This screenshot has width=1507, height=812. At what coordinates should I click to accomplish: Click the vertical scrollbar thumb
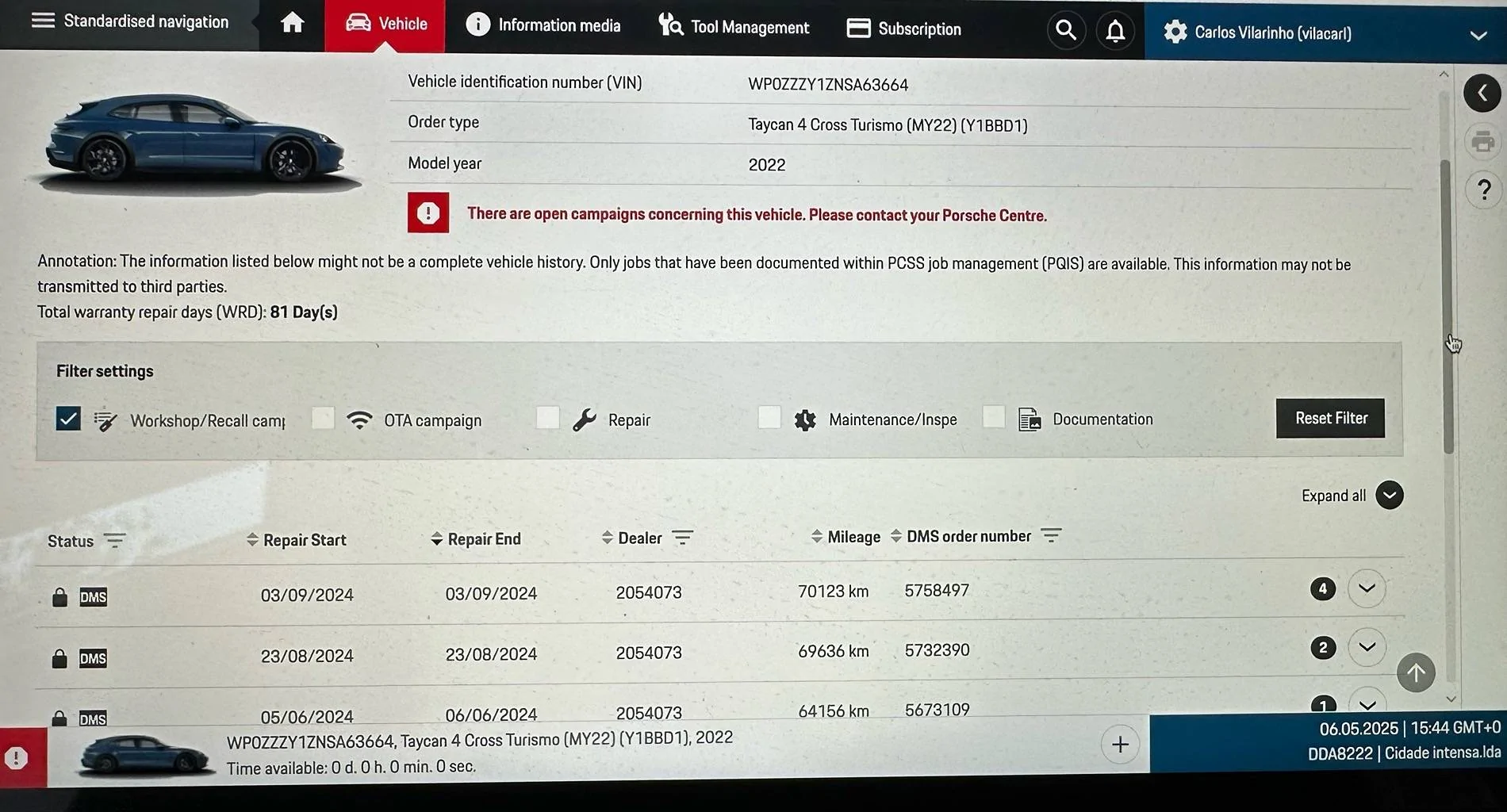coord(1447,305)
